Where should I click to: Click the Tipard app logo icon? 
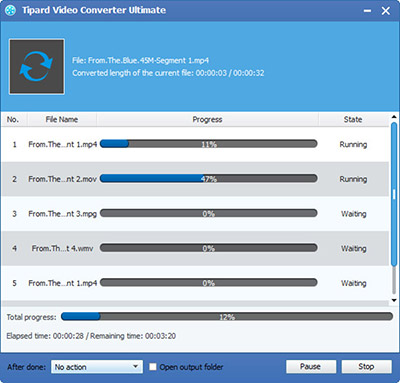pyautogui.click(x=11, y=10)
